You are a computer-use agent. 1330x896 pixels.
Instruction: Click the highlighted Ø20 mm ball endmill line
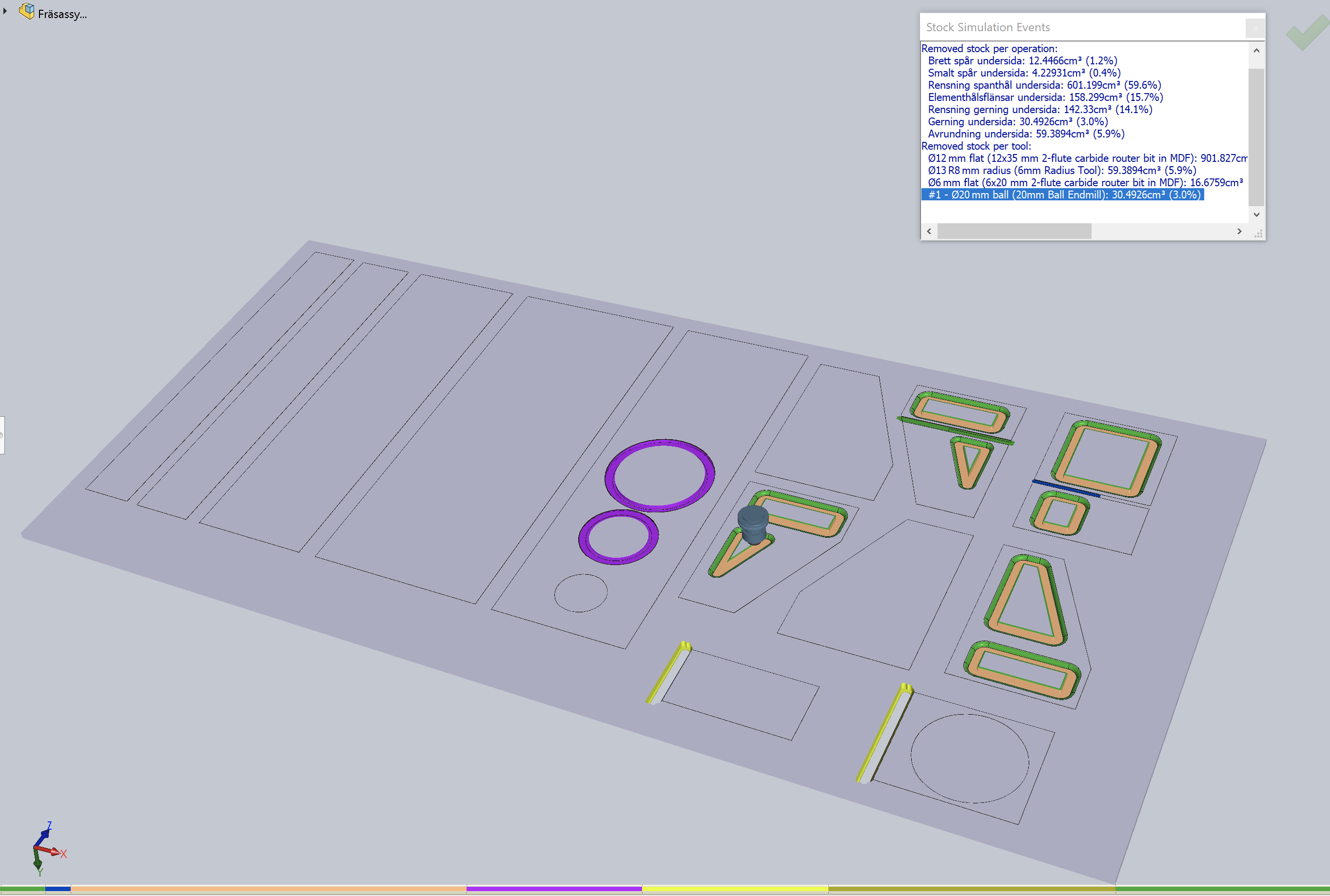pyautogui.click(x=1063, y=195)
